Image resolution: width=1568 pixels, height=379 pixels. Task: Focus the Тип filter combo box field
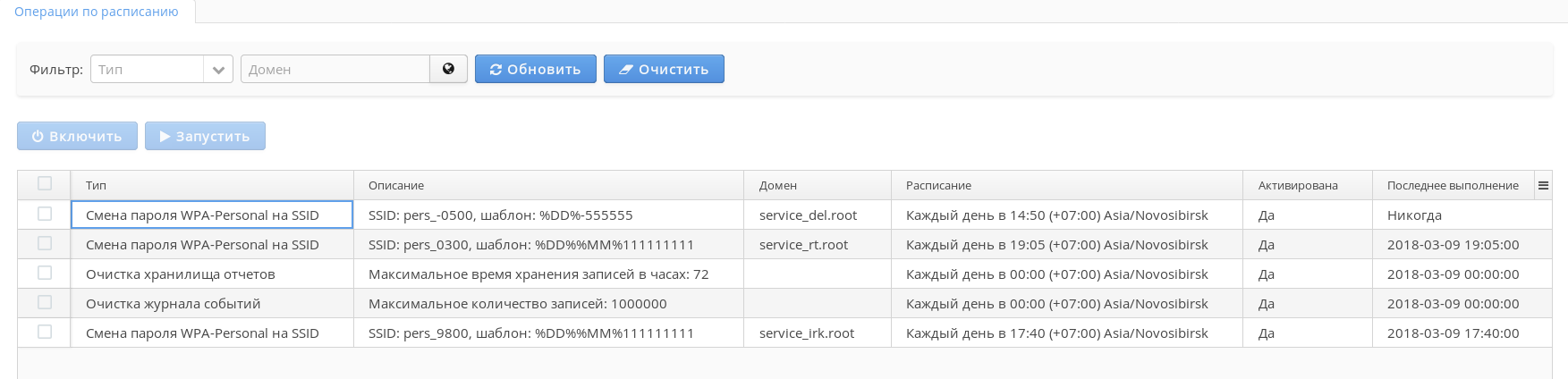(148, 69)
